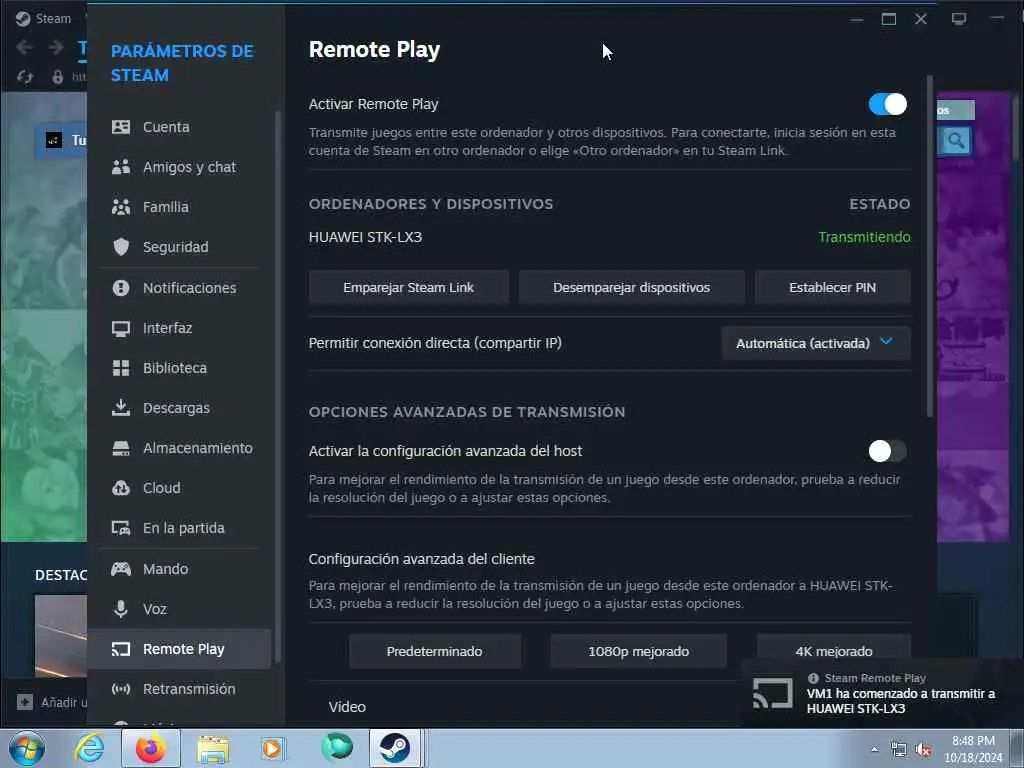Show hidden tray icons arrow

click(x=874, y=750)
